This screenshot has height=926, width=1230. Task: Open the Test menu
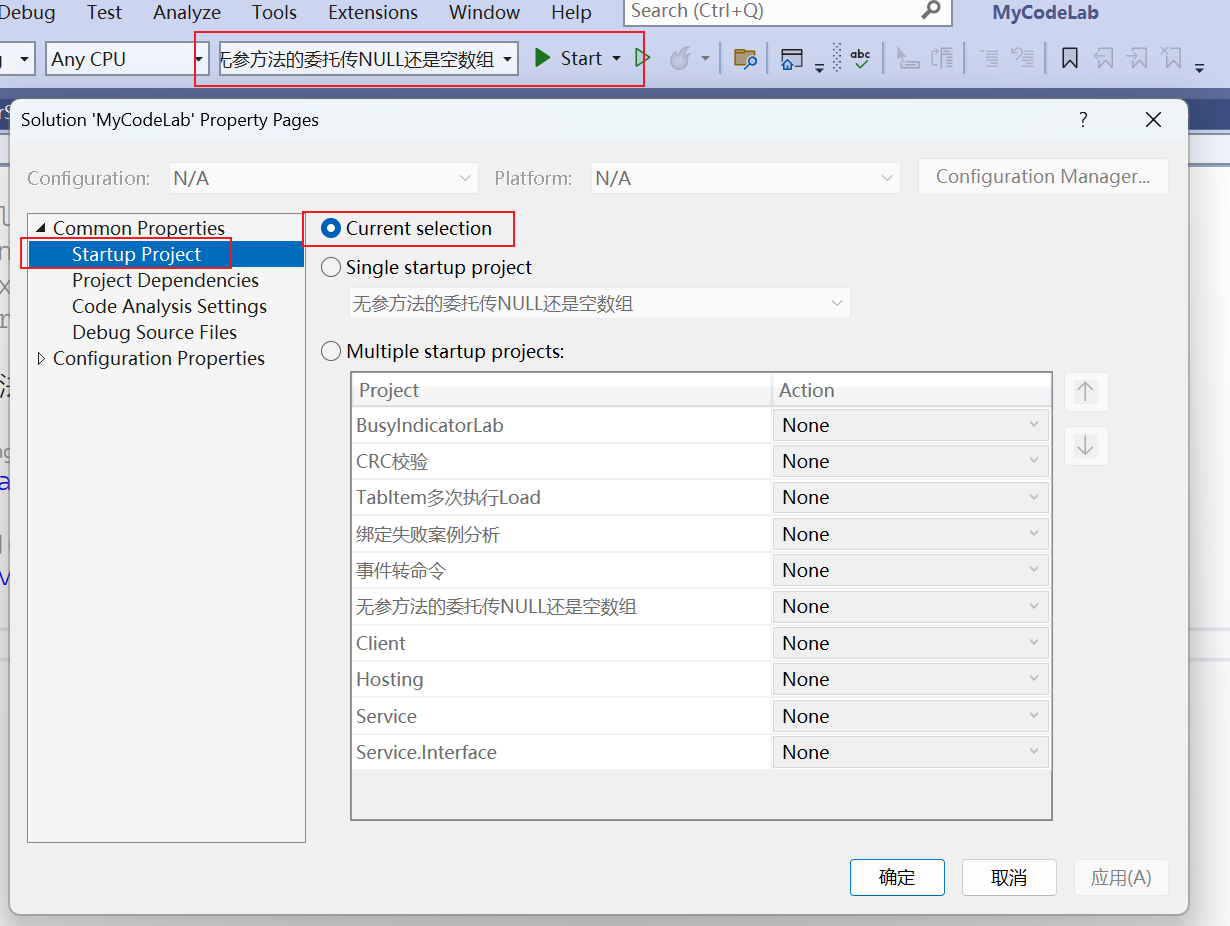(104, 12)
